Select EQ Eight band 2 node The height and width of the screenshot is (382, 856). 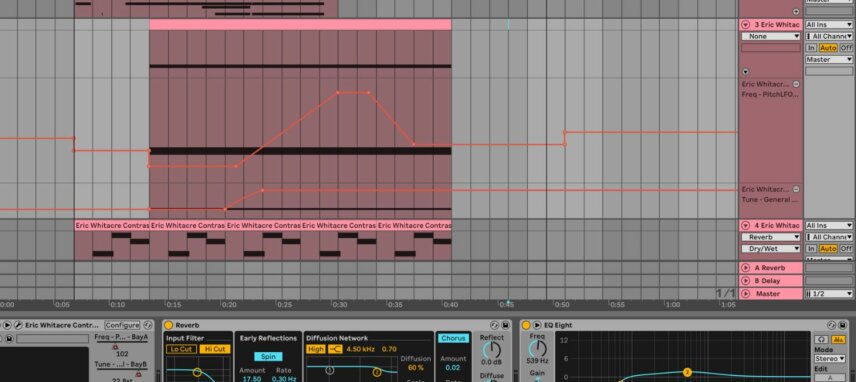tap(687, 372)
